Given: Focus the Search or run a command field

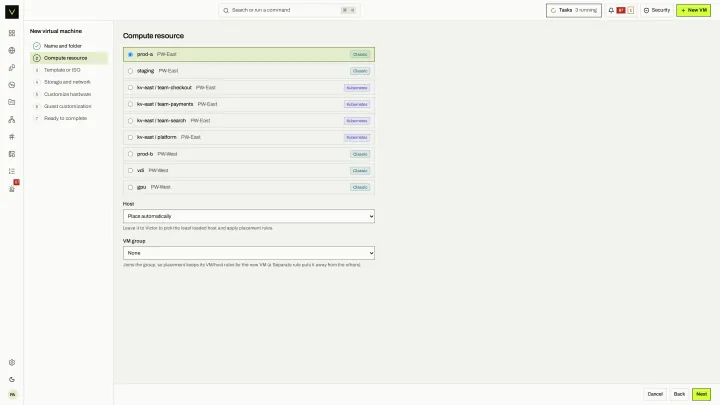Looking at the screenshot, I should click(289, 10).
